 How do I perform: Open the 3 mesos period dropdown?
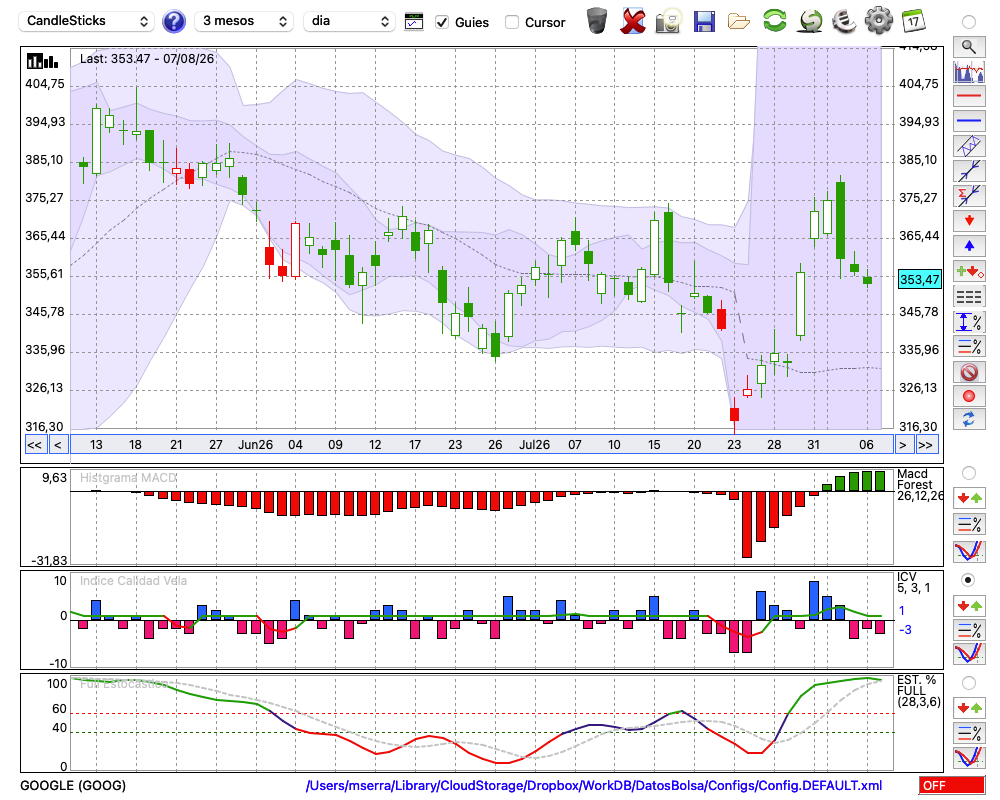point(244,21)
